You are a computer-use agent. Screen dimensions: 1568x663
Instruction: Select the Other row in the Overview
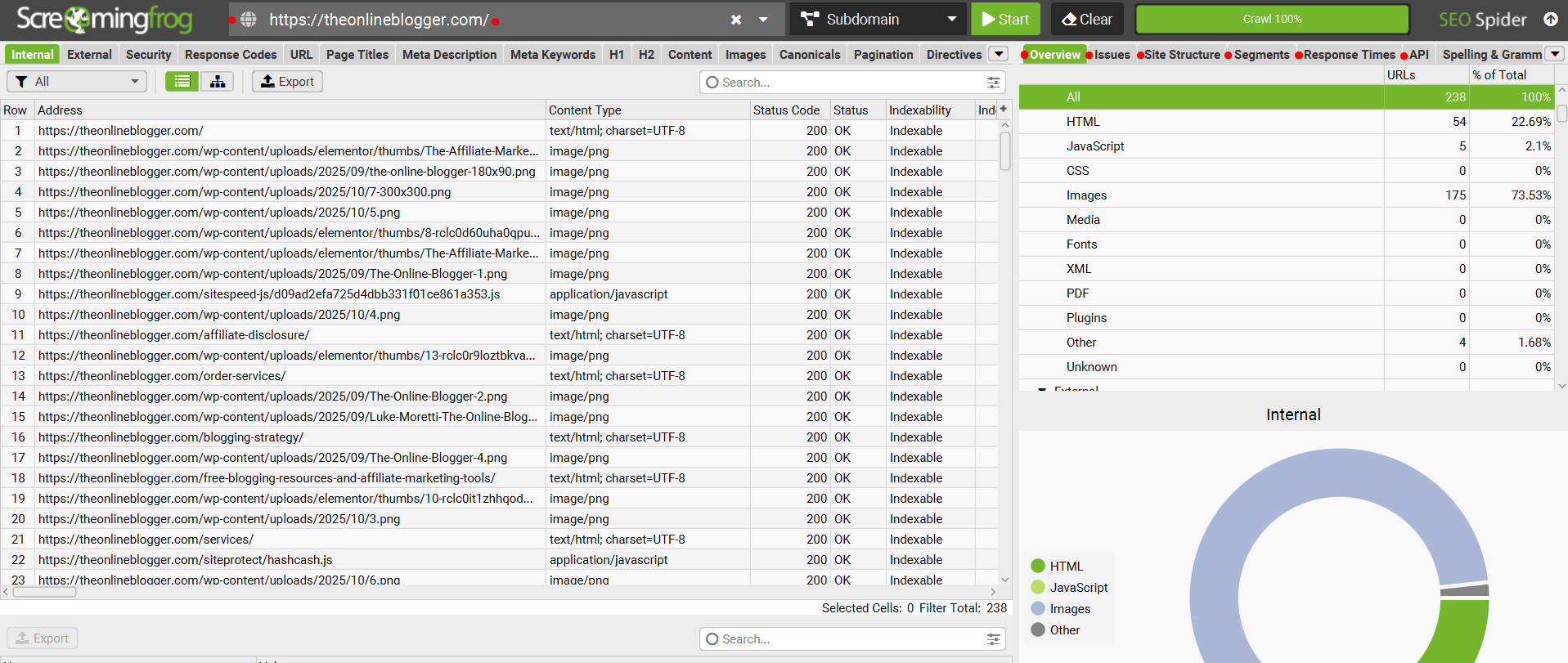coord(1286,342)
